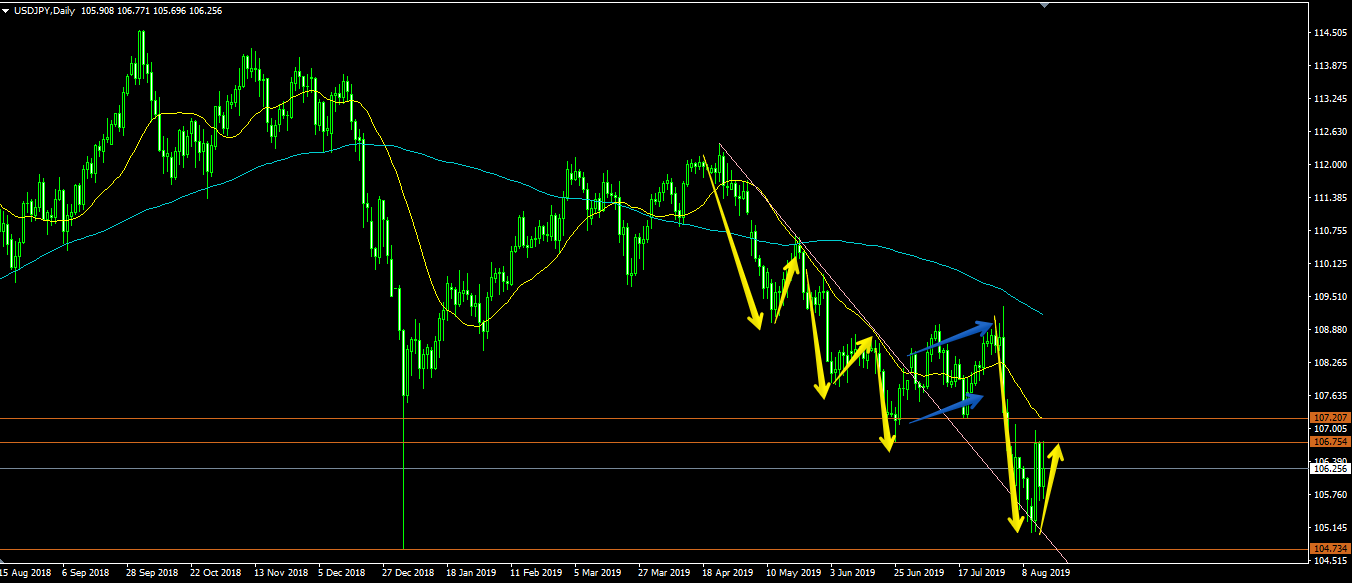Click the 27 Dec 2018 date label
The height and width of the screenshot is (583, 1352).
[407, 574]
